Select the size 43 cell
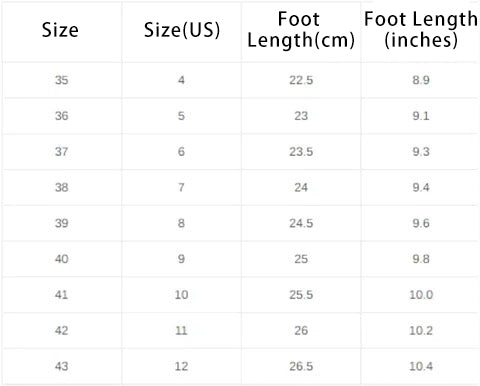 (x=62, y=366)
